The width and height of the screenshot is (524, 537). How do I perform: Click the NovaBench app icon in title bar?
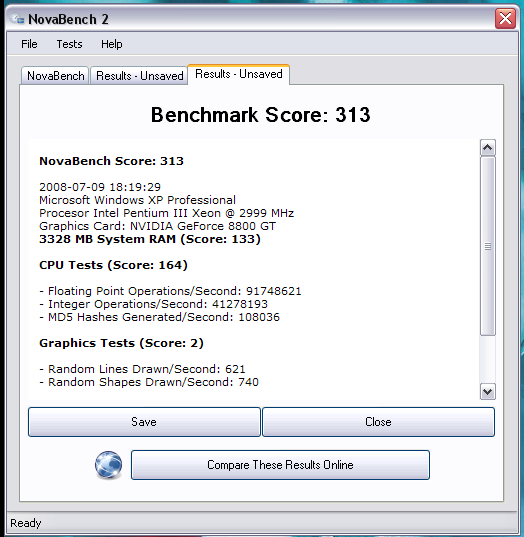click(17, 19)
